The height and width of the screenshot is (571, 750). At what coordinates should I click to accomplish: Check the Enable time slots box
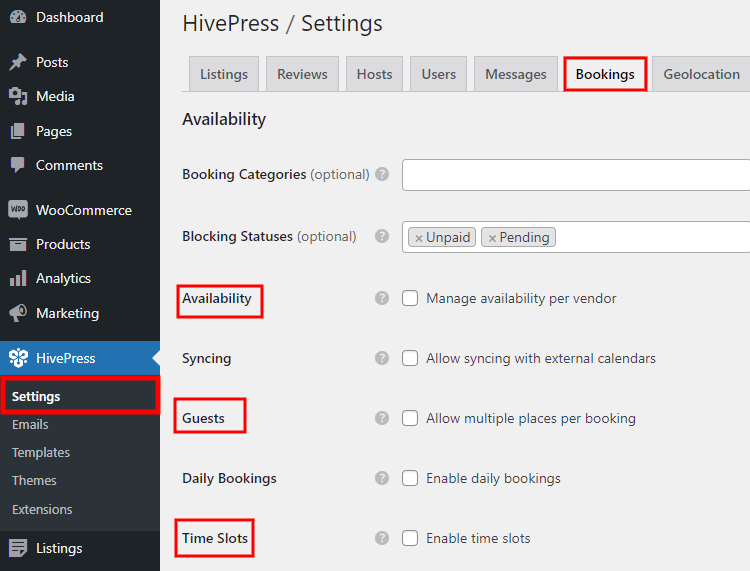(410, 538)
